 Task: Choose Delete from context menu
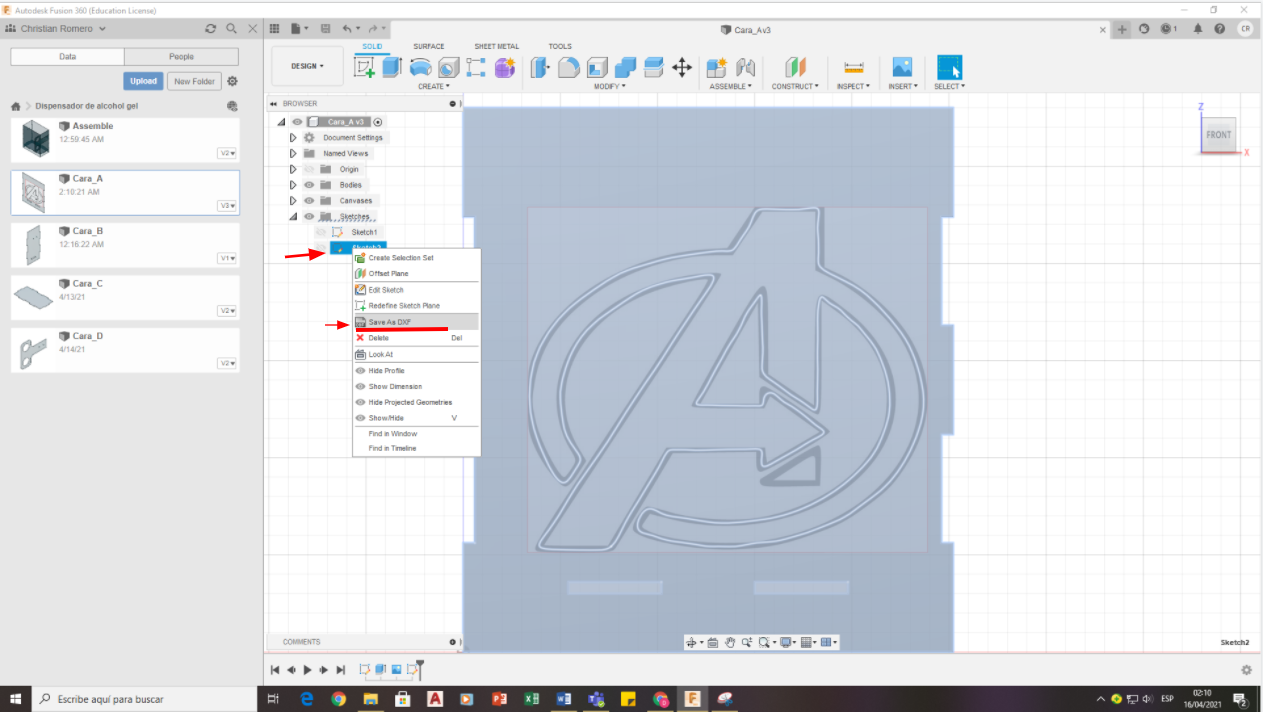pyautogui.click(x=416, y=338)
